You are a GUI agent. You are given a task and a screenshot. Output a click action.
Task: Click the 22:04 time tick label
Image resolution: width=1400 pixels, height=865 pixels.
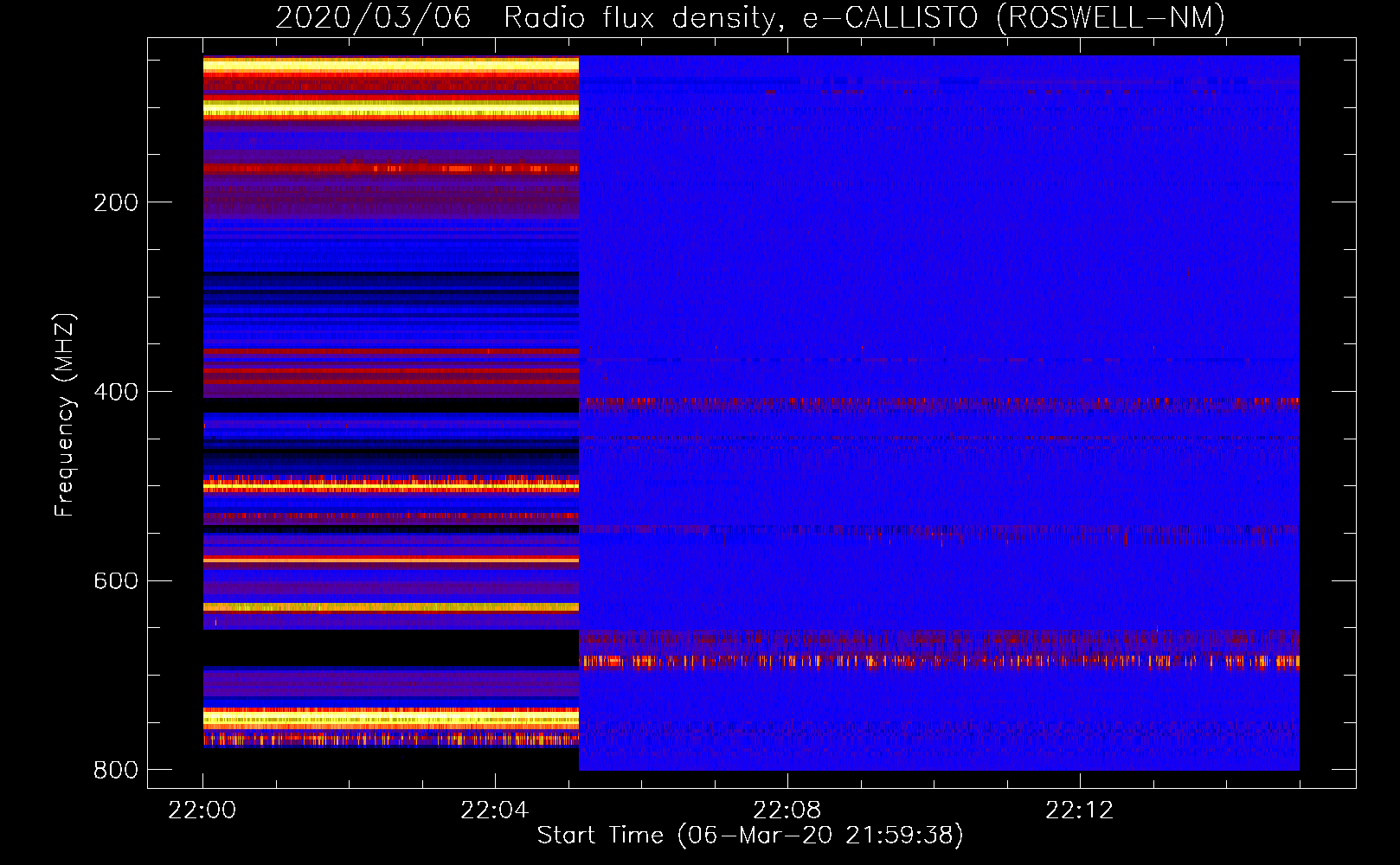(495, 811)
